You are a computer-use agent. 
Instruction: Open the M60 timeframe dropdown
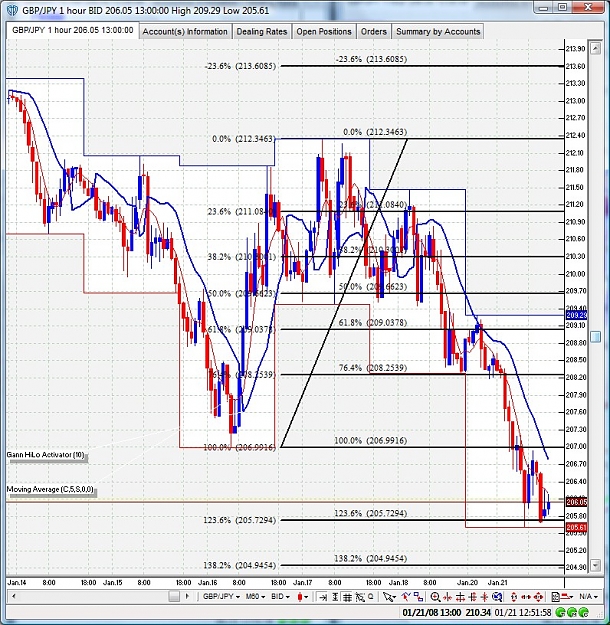click(x=255, y=597)
